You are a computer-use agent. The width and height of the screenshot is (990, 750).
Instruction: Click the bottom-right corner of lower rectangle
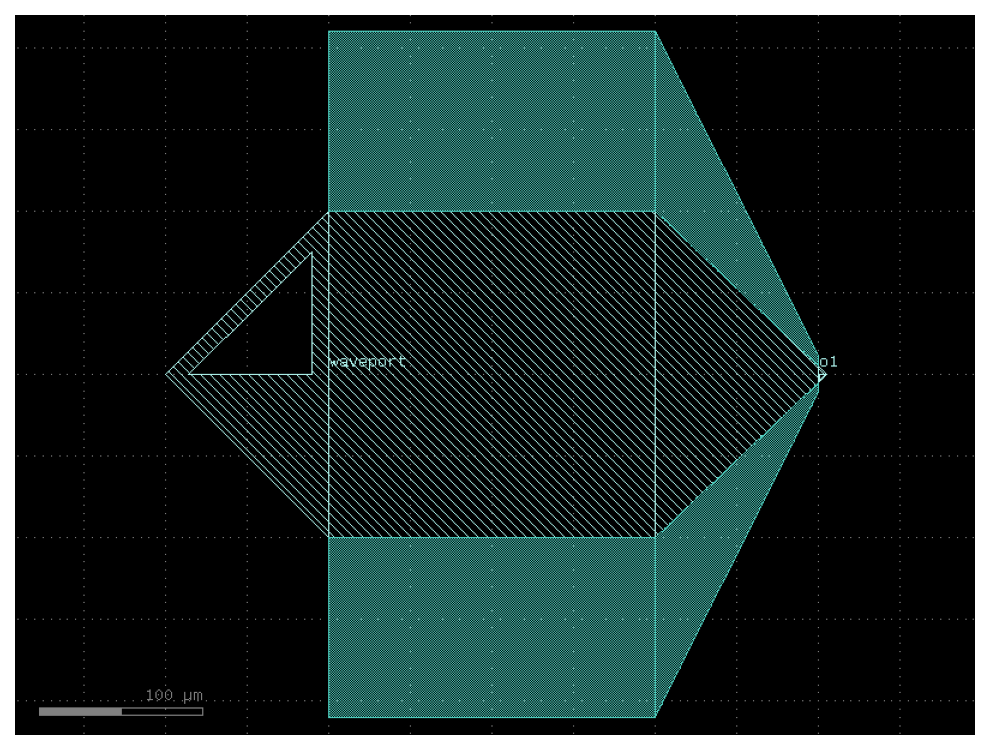[655, 717]
